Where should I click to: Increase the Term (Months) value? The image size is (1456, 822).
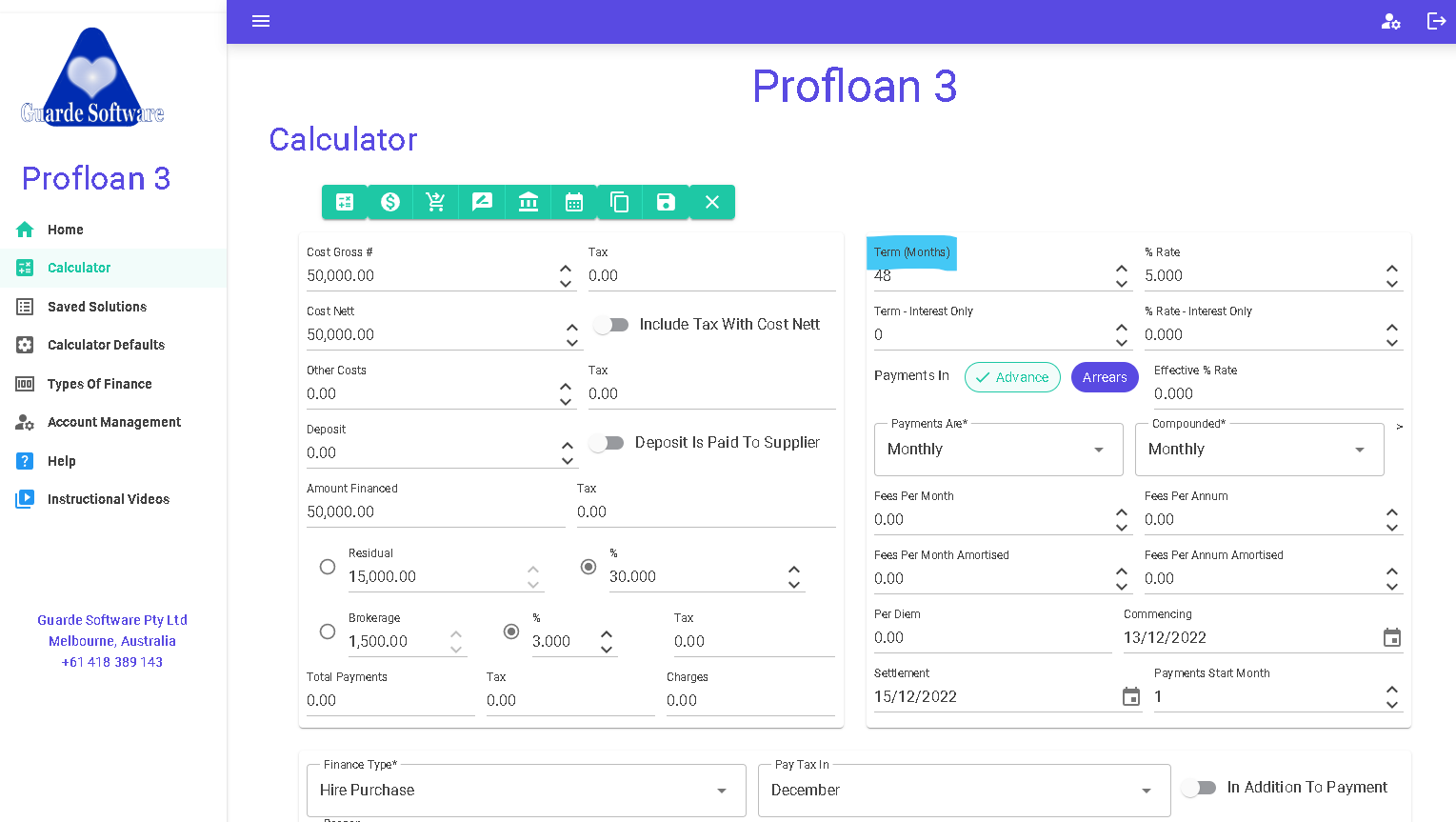click(1122, 270)
